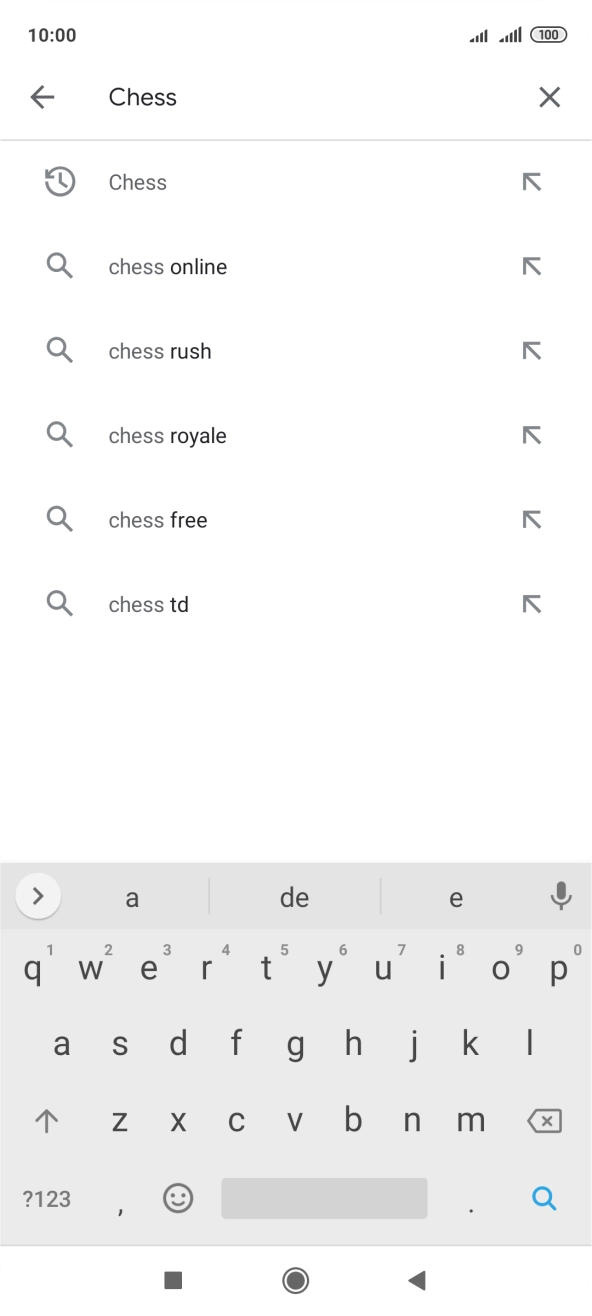The height and width of the screenshot is (1316, 592).
Task: Insert suggestion 'chess rush' with its arrow
Action: coord(531,350)
